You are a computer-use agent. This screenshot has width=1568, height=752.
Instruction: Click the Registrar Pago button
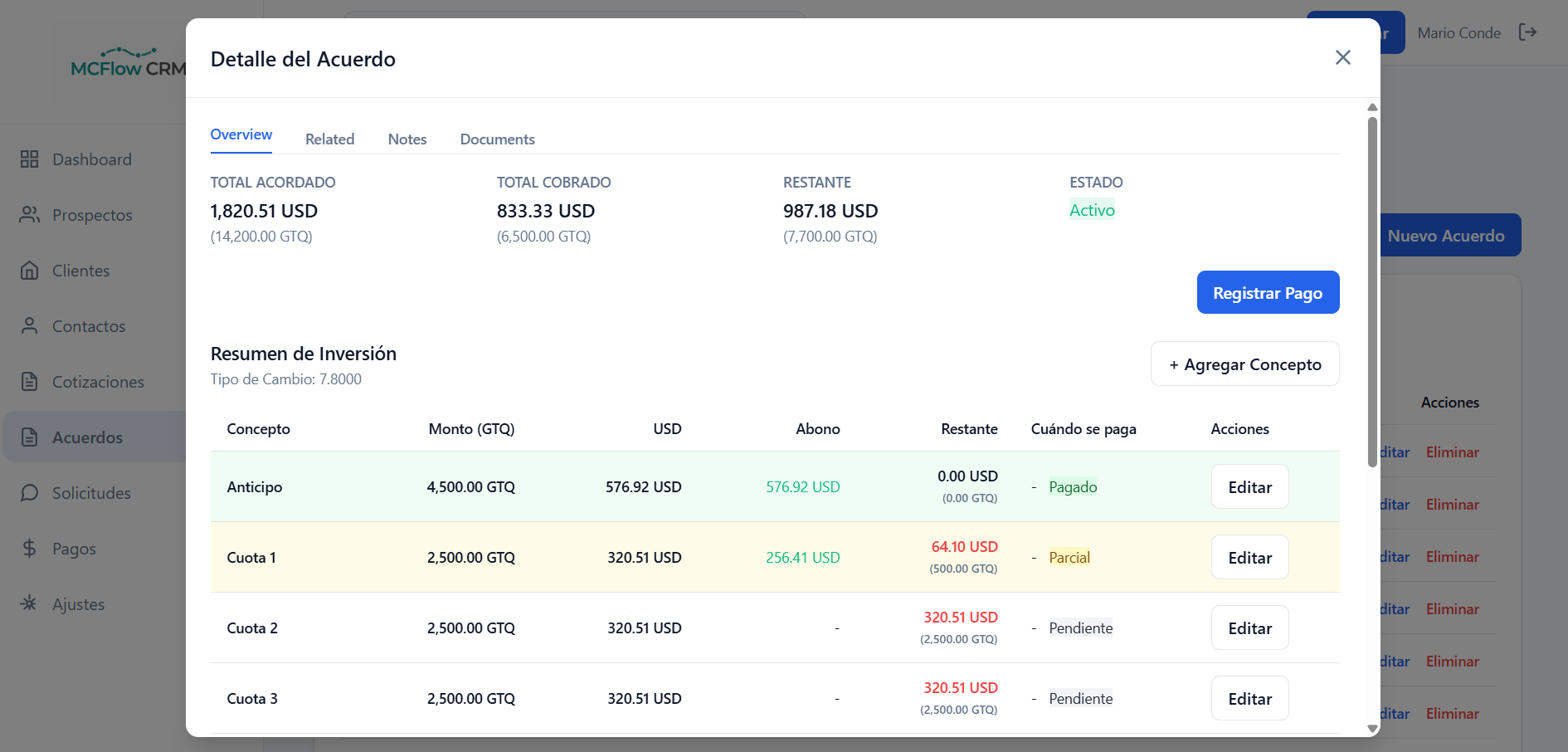[x=1268, y=292]
